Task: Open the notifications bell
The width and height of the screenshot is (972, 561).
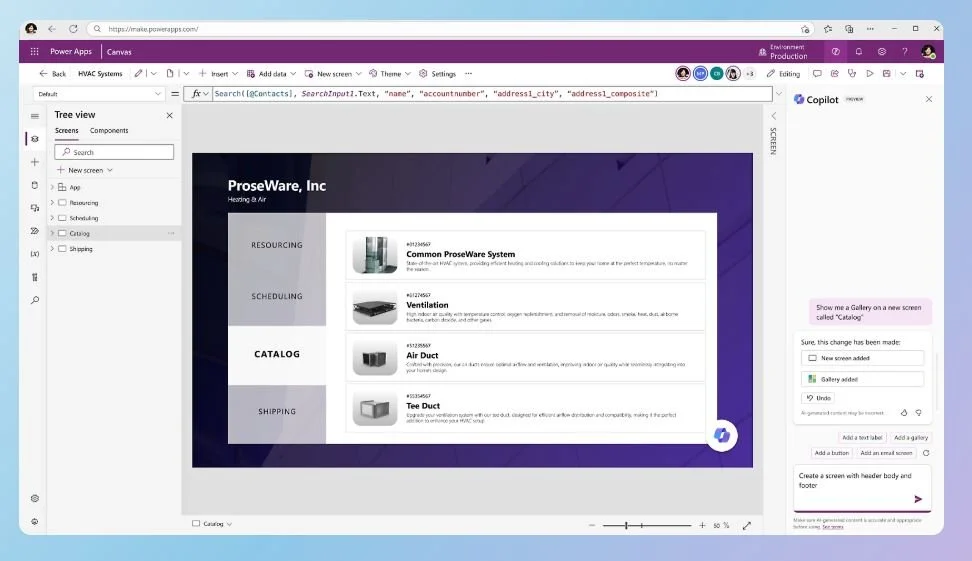Action: click(x=859, y=51)
